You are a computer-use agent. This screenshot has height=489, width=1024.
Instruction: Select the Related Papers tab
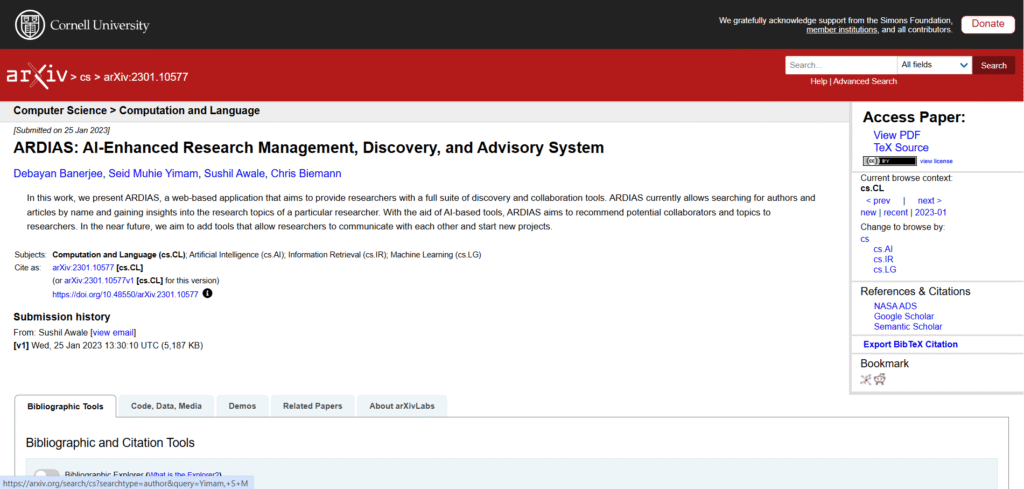click(x=312, y=406)
